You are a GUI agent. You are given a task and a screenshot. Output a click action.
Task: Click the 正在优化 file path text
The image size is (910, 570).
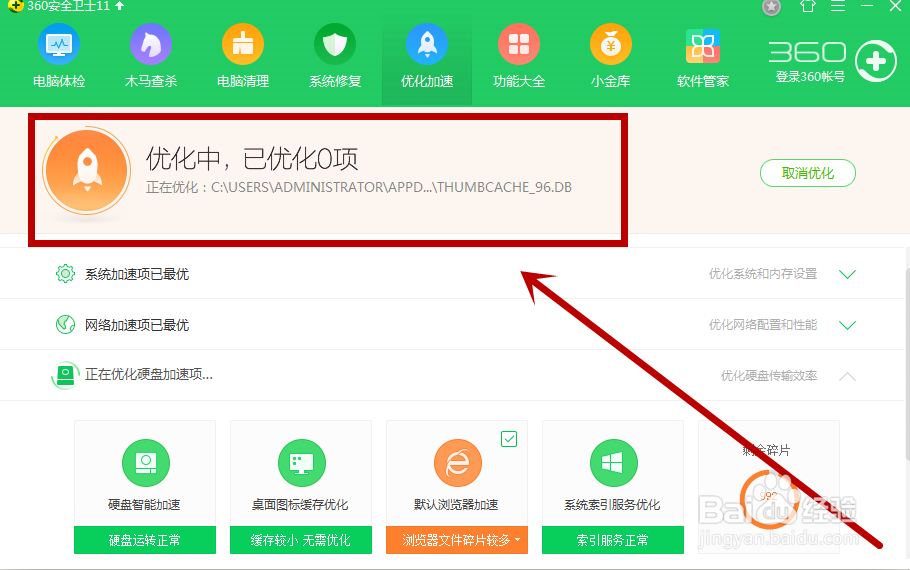click(359, 187)
